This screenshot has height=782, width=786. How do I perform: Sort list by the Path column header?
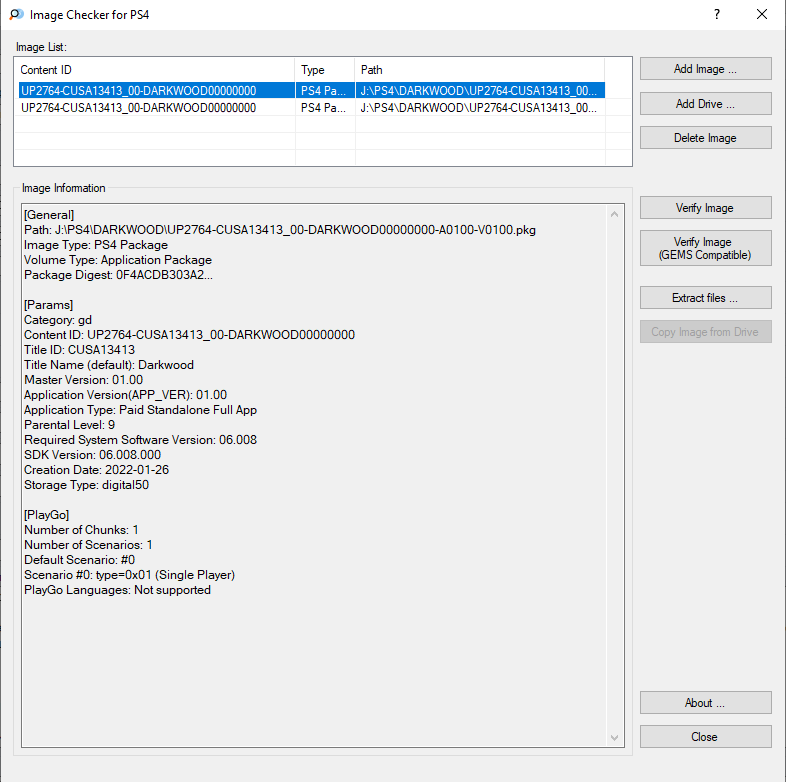480,70
